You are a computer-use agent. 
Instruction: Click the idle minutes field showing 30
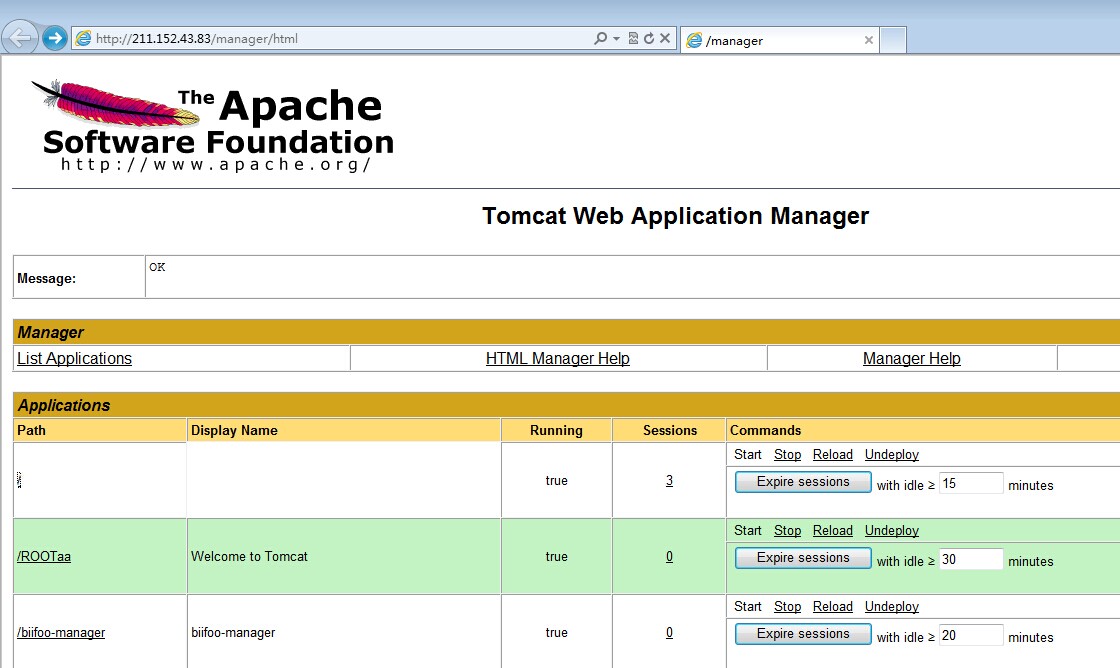click(971, 559)
